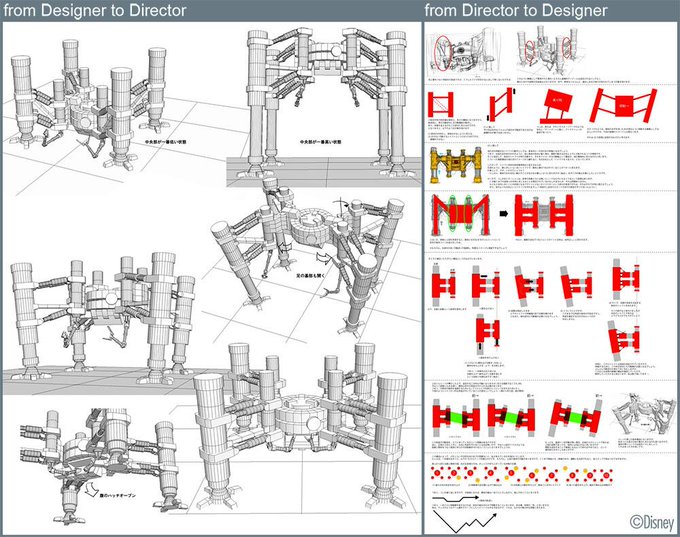The image size is (680, 537).
Task: Select the middle-left side-view mech render on gray floor
Action: (102, 319)
